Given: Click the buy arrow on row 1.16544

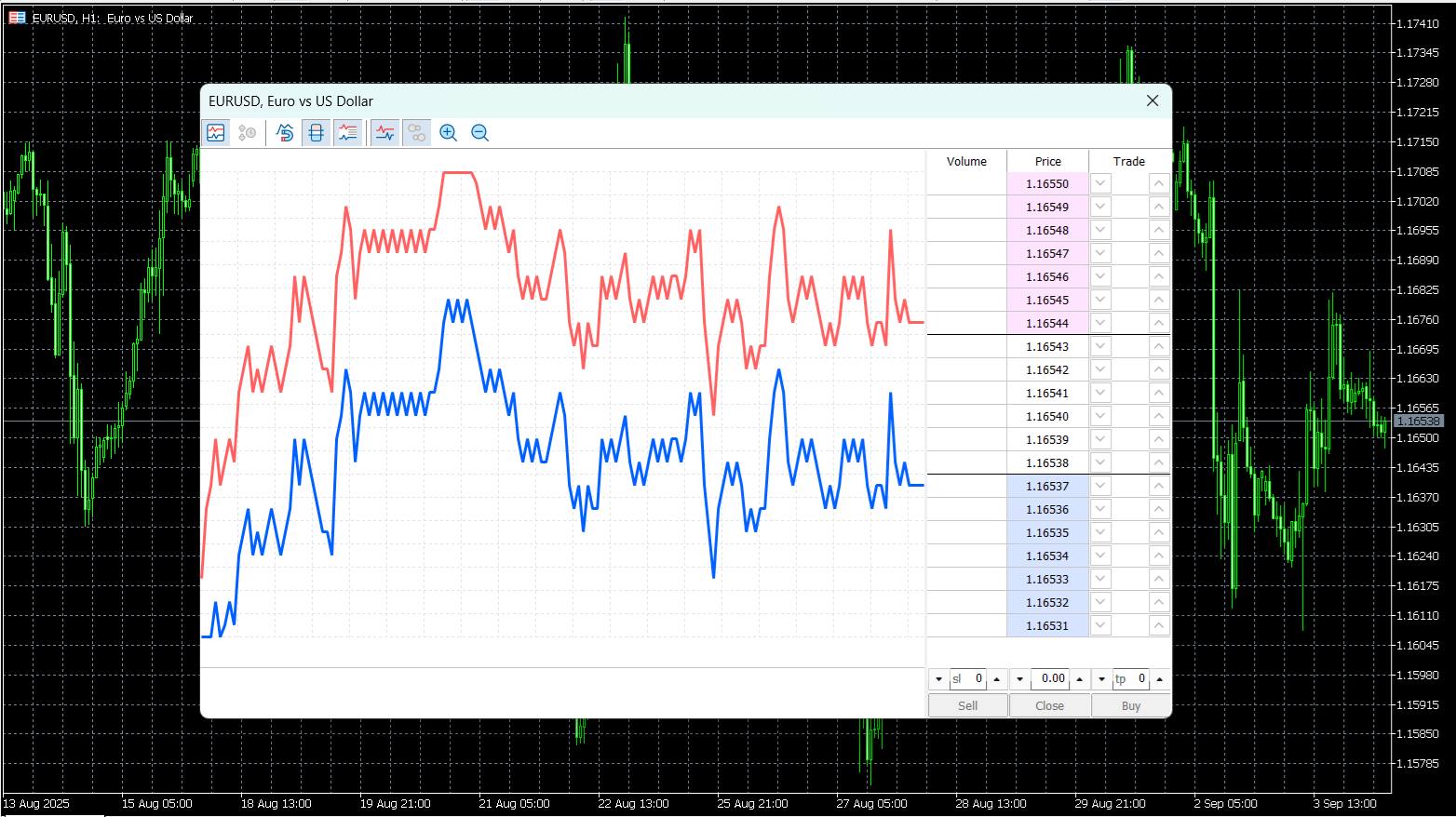Looking at the screenshot, I should 1158,323.
